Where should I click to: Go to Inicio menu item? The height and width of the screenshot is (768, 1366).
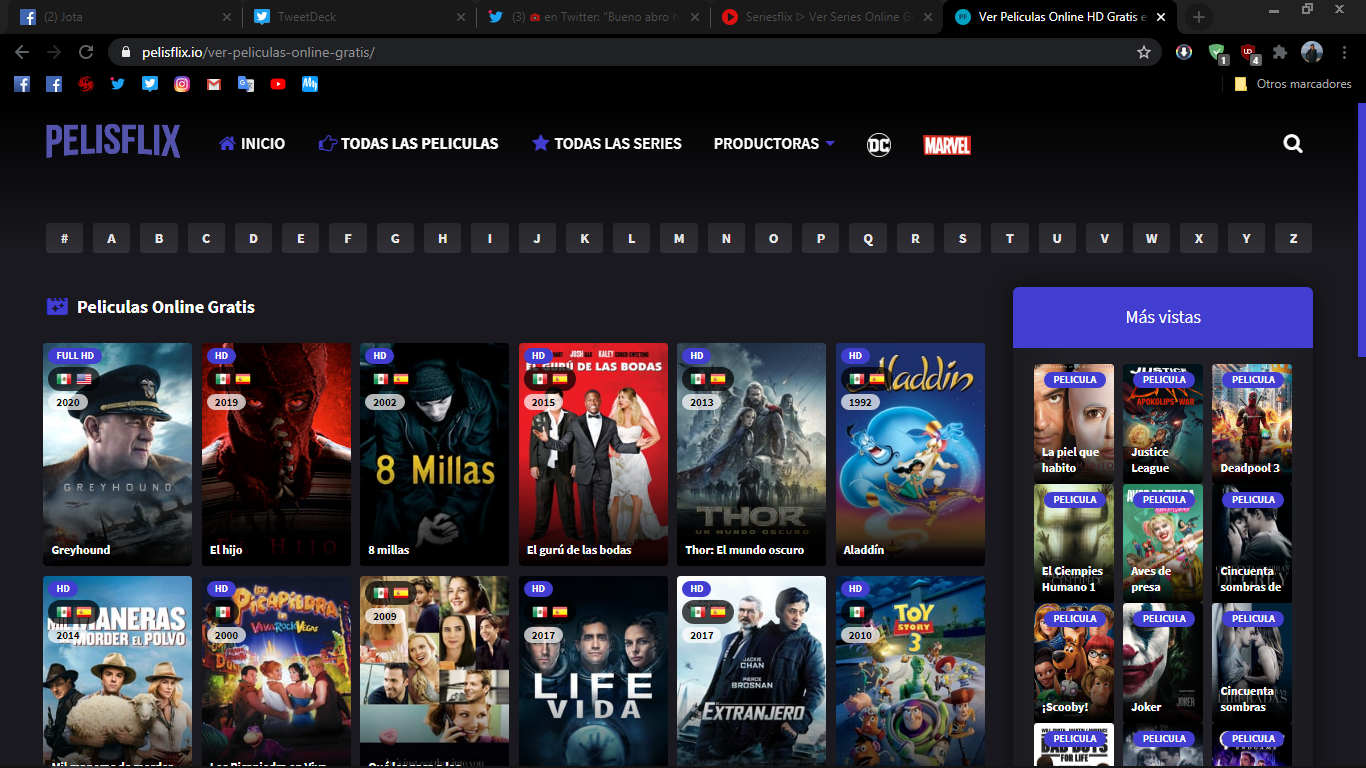(252, 144)
